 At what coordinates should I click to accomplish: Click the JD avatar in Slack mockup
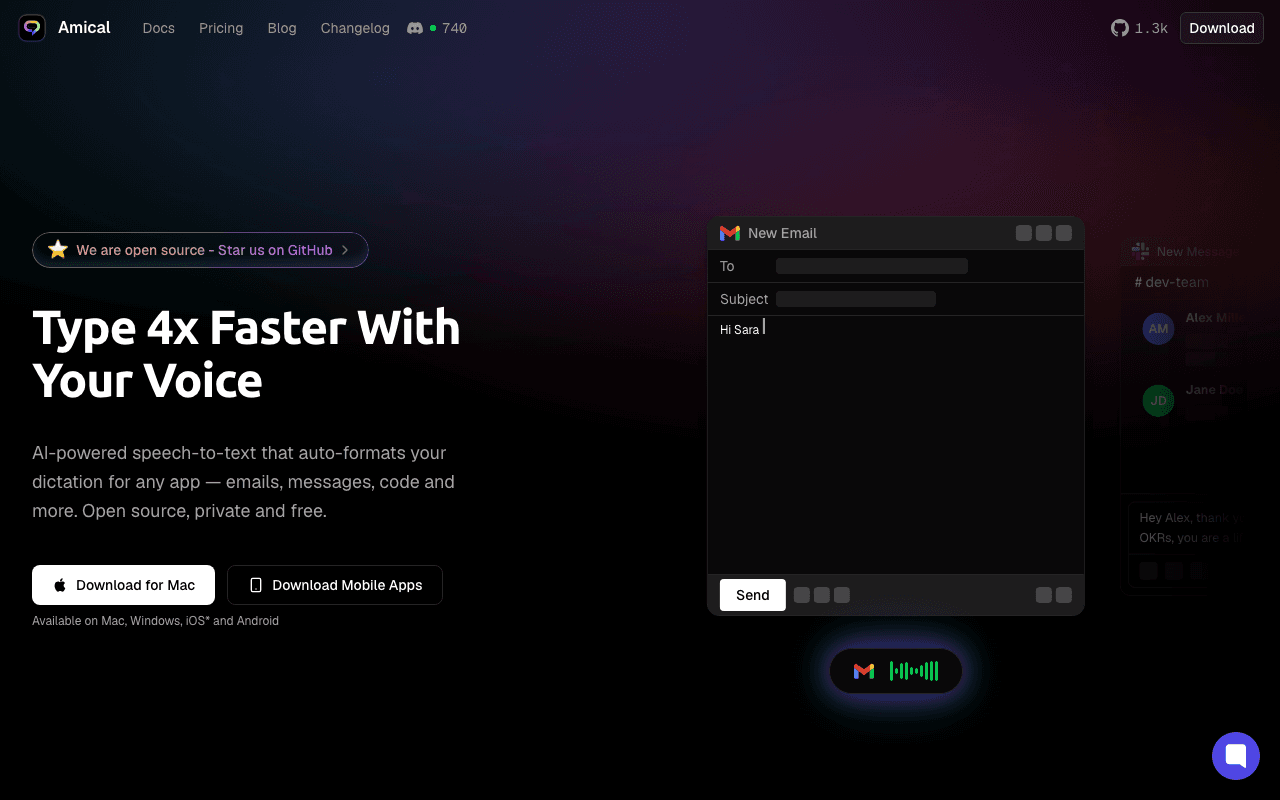(x=1158, y=401)
